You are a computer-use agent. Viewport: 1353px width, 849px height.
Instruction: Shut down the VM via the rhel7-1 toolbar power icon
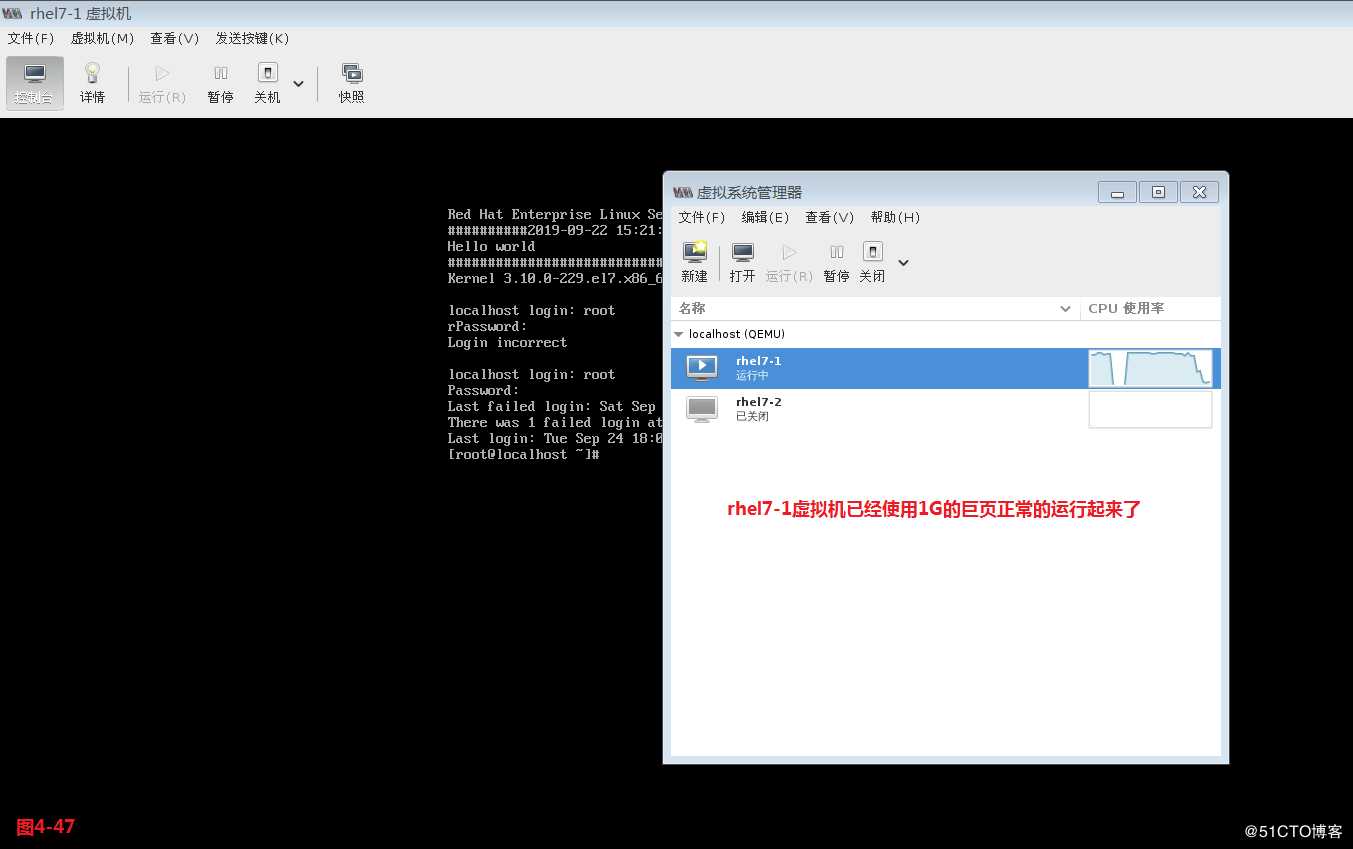click(x=267, y=83)
